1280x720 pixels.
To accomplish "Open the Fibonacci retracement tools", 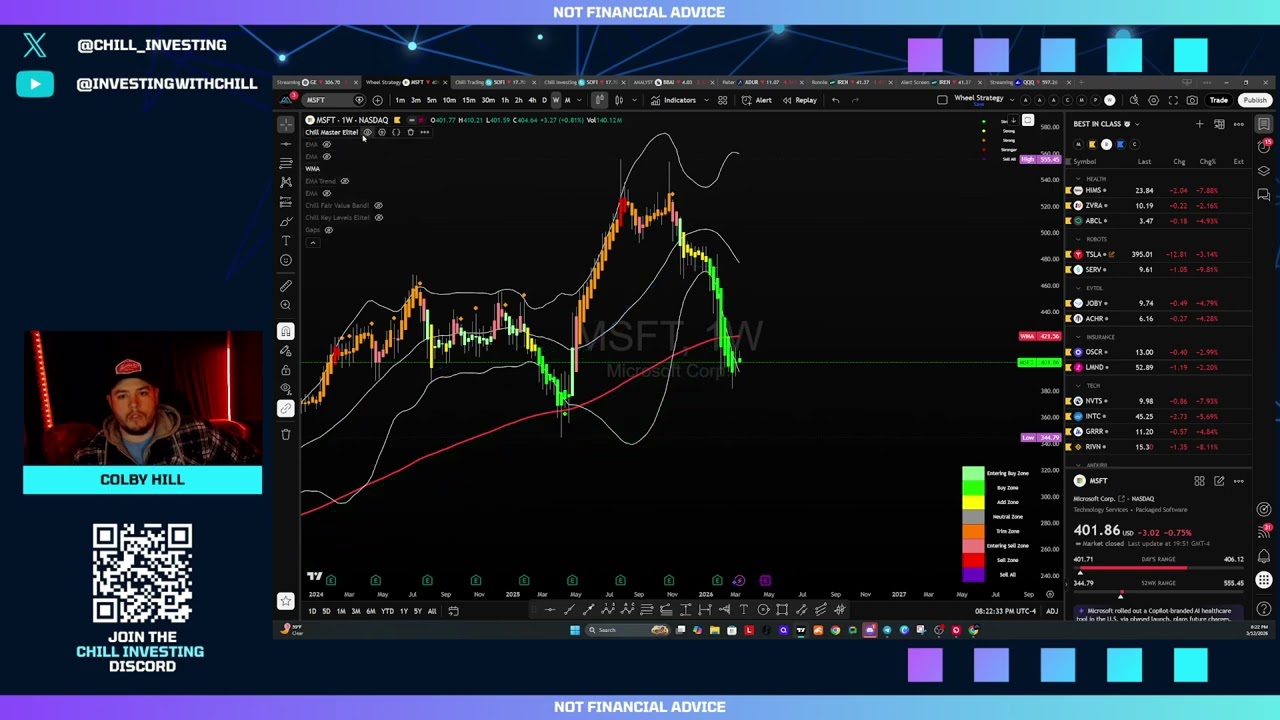I will (x=286, y=163).
